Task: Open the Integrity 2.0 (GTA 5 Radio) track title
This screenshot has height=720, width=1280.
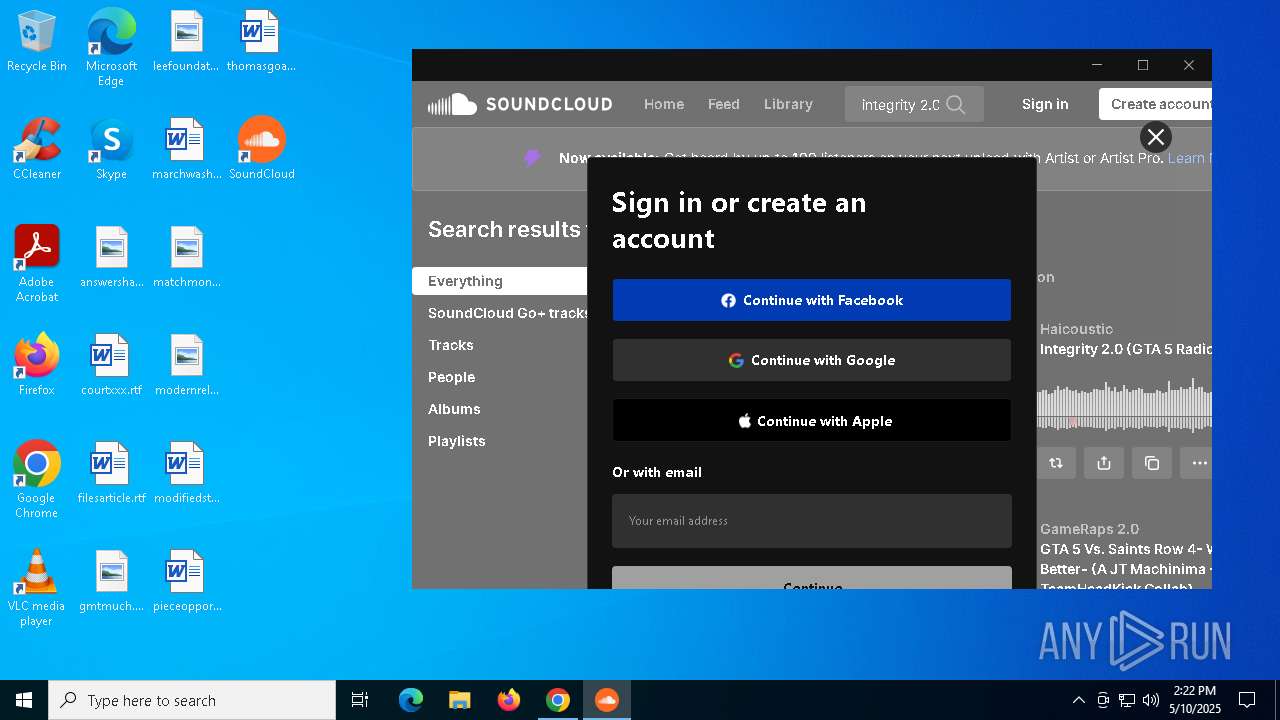Action: coord(1126,349)
